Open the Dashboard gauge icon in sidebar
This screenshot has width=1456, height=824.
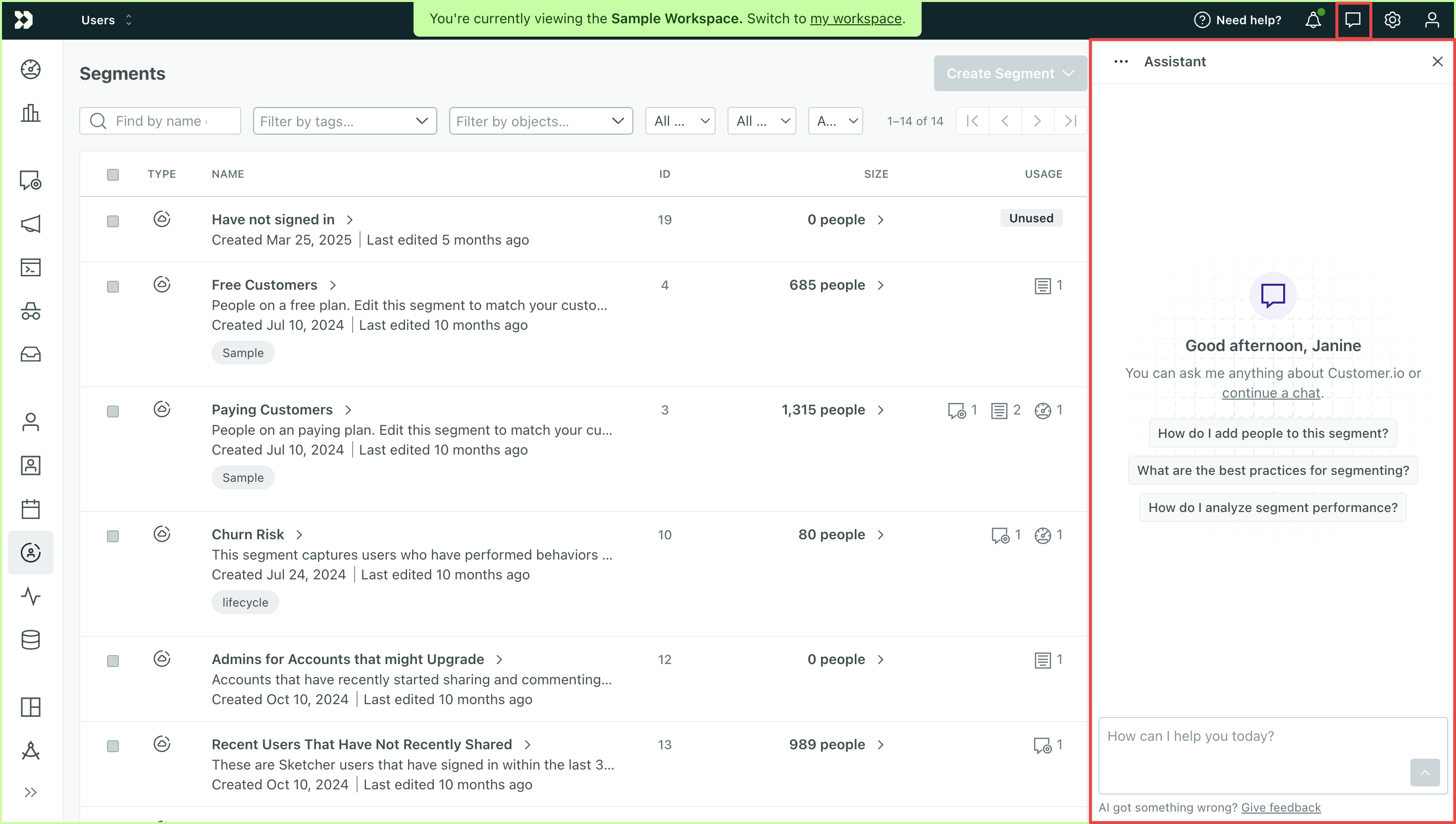pos(31,70)
